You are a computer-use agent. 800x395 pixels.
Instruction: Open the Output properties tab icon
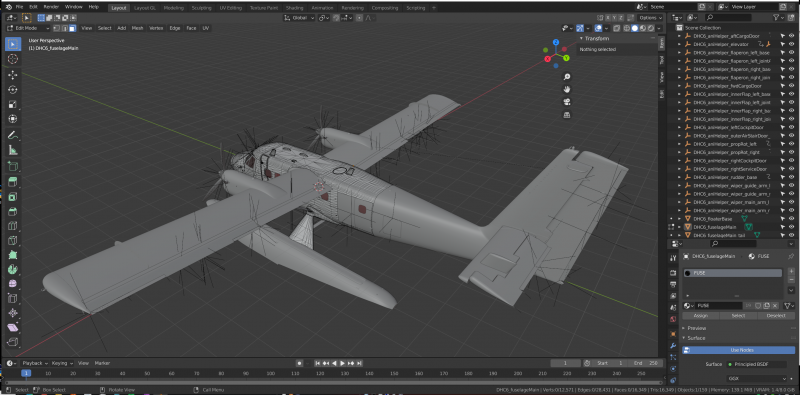tap(673, 284)
